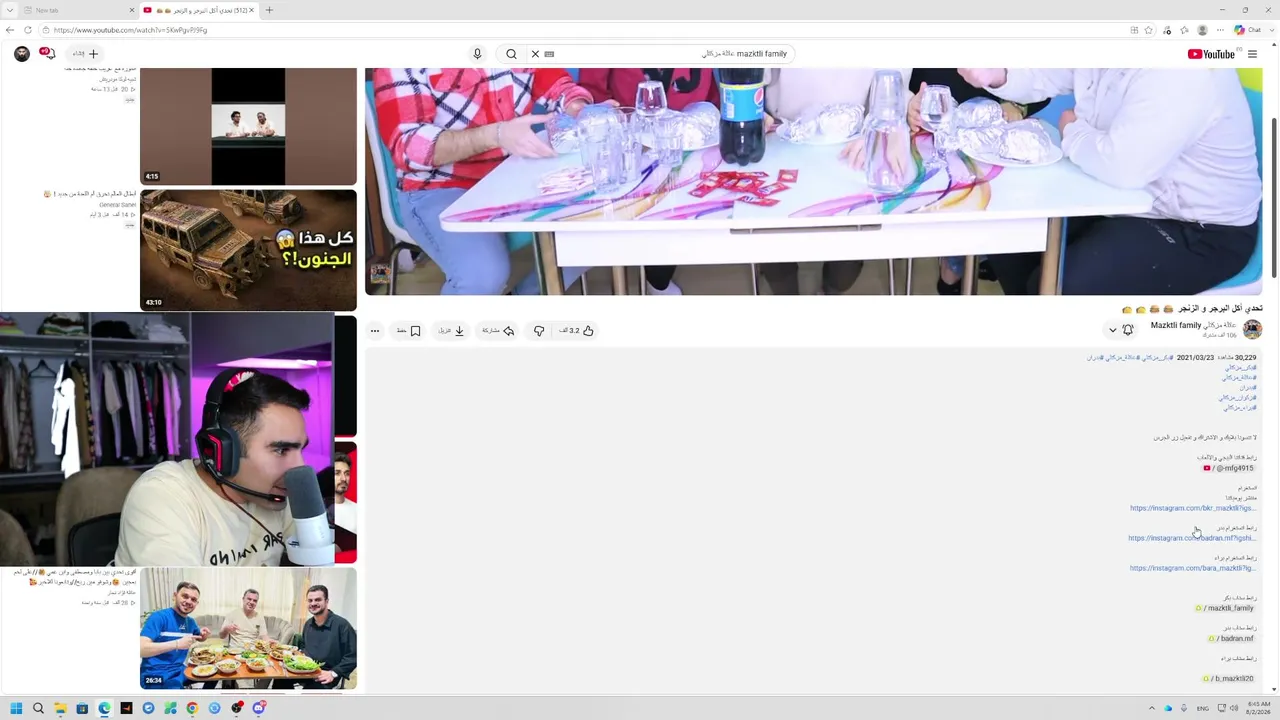Open Microsoft Edge from the taskbar

coord(104,708)
